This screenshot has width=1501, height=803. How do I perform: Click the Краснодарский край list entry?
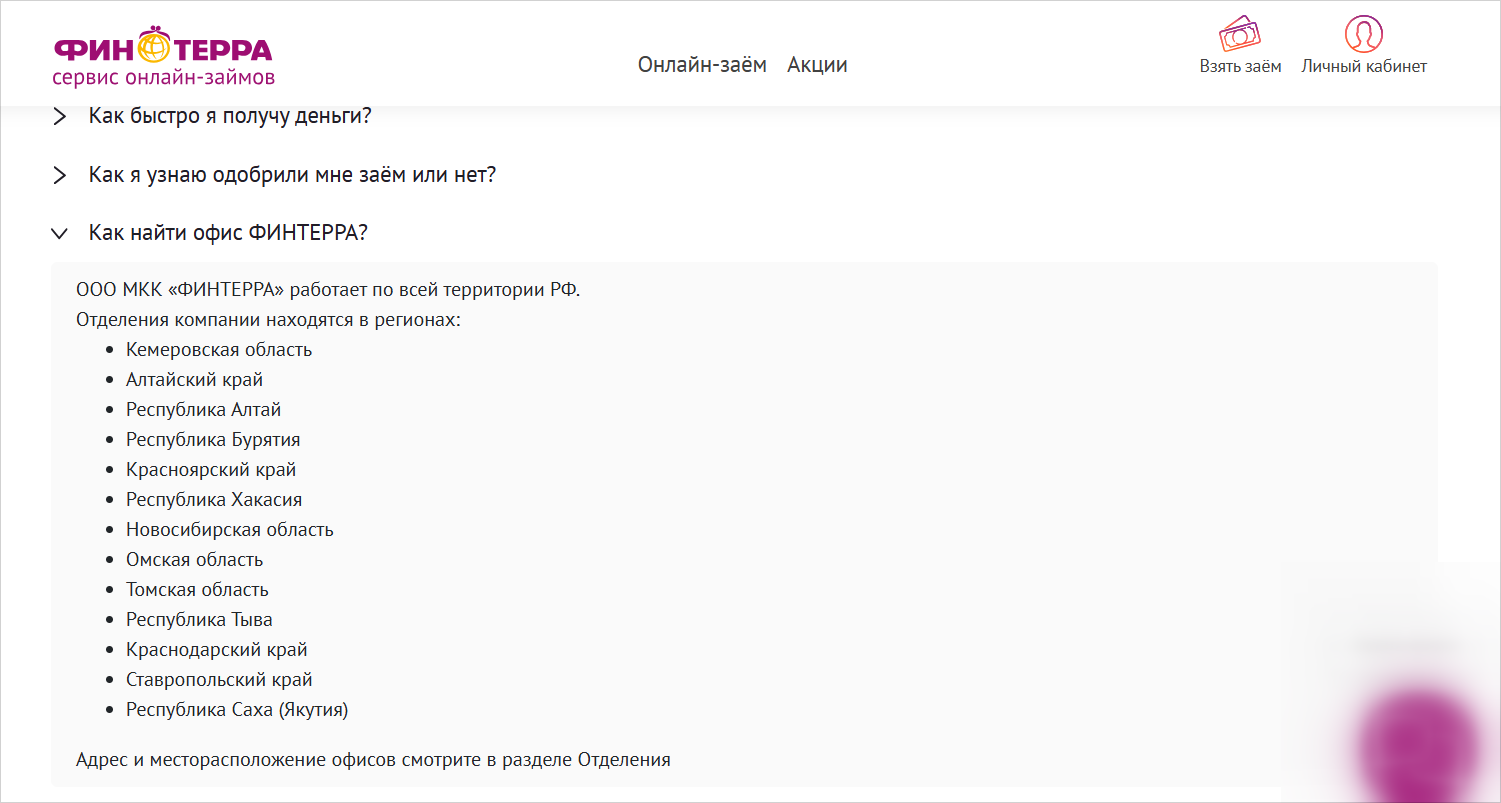[x=217, y=650]
